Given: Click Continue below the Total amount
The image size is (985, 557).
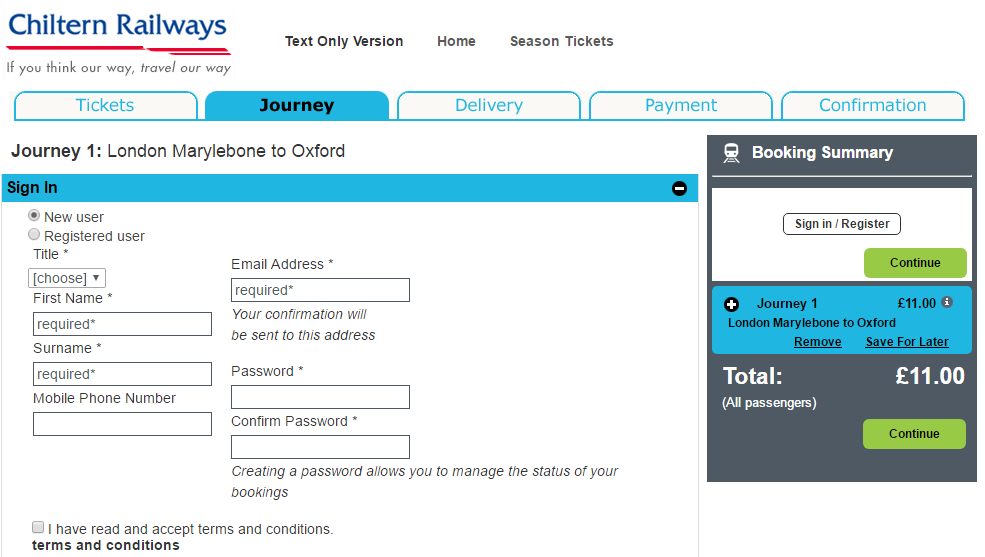Looking at the screenshot, I should [914, 434].
